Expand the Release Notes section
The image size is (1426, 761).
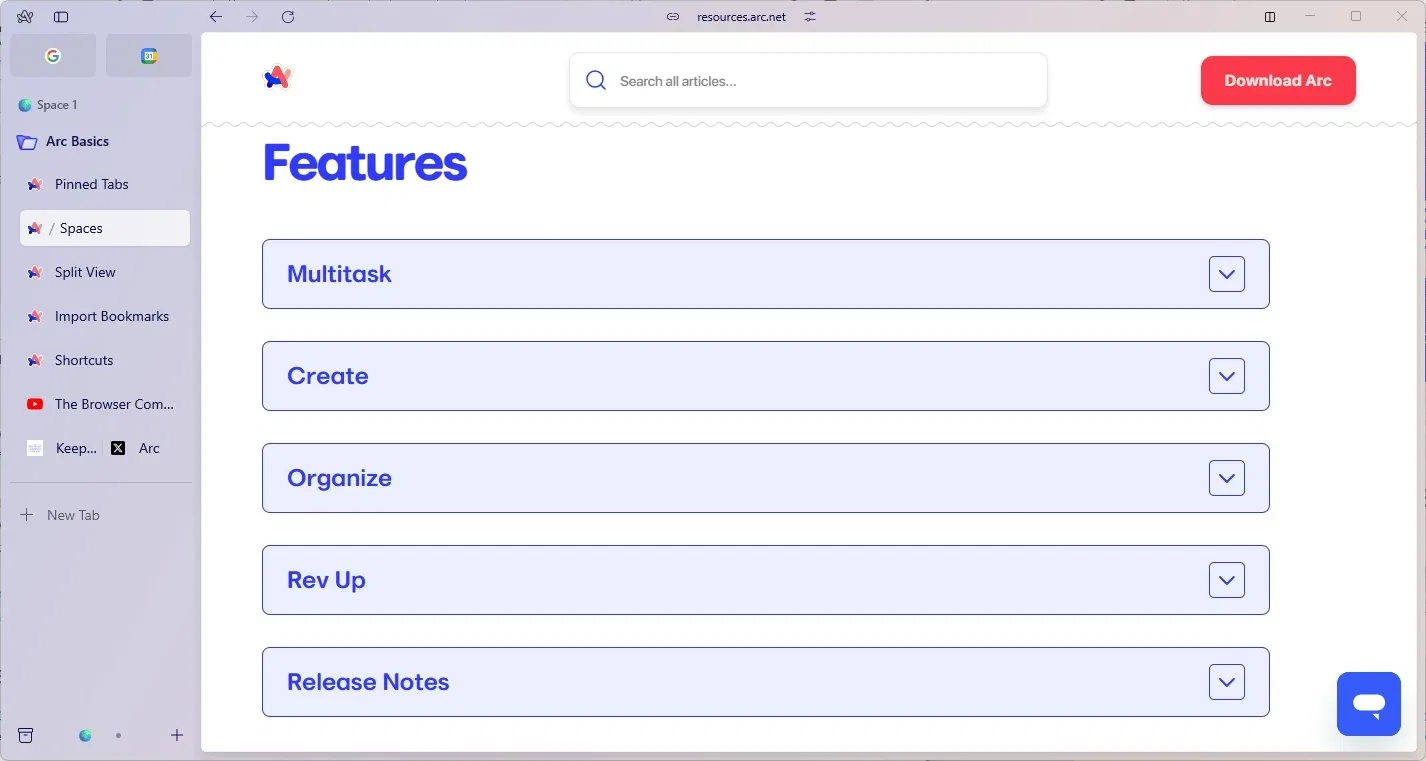pos(1226,682)
